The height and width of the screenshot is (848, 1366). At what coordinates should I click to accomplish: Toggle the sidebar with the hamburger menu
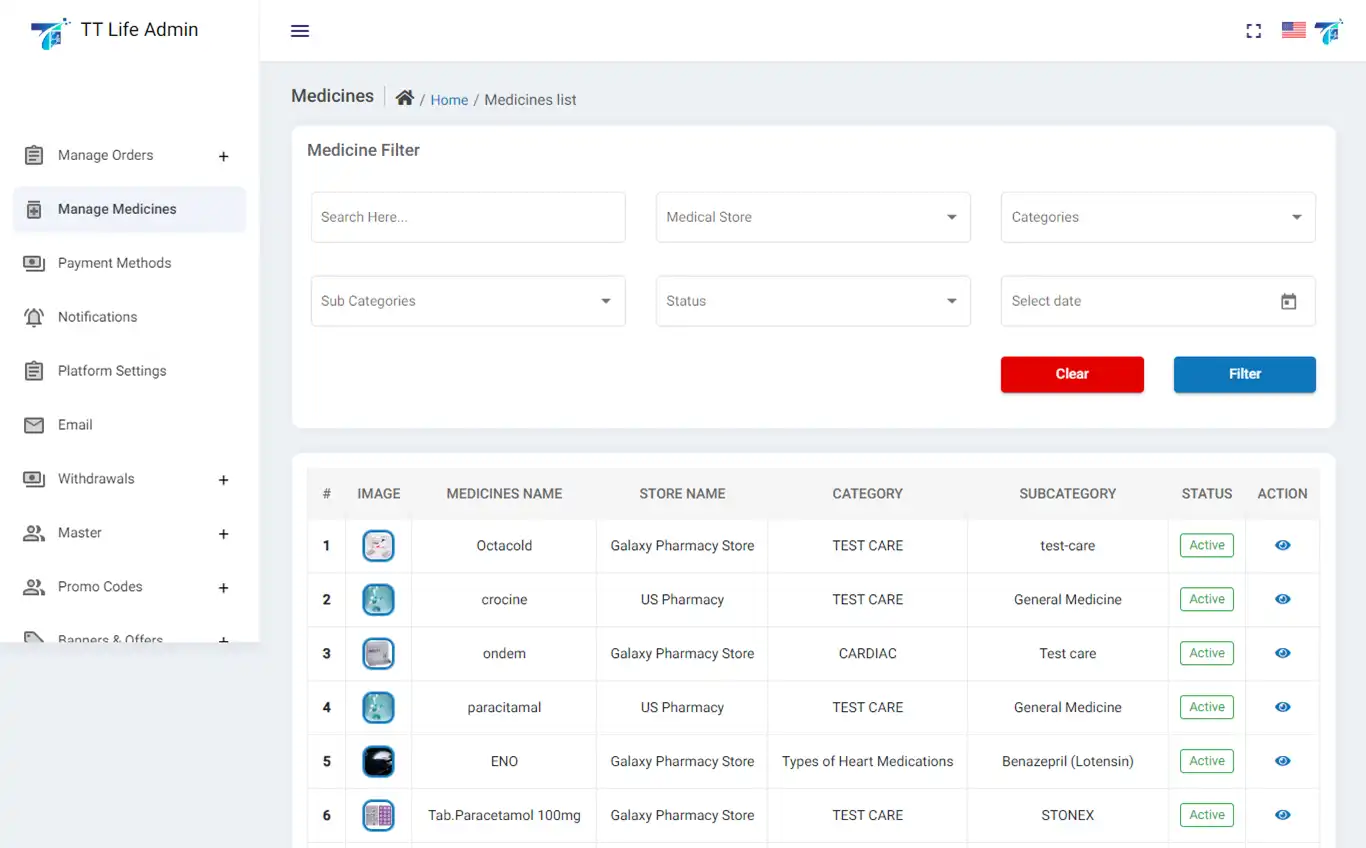299,31
